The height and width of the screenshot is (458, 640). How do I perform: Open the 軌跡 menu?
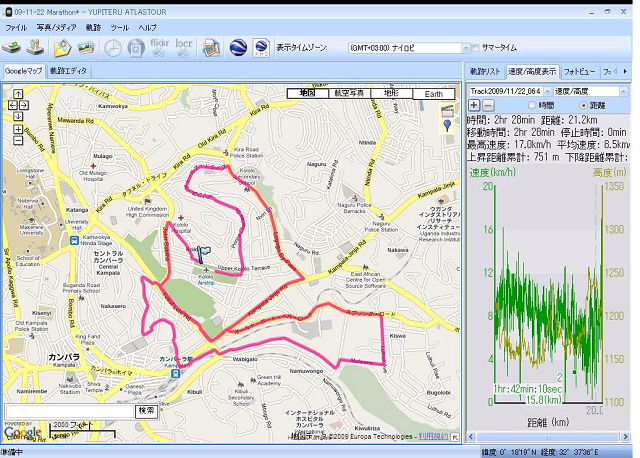coord(93,28)
